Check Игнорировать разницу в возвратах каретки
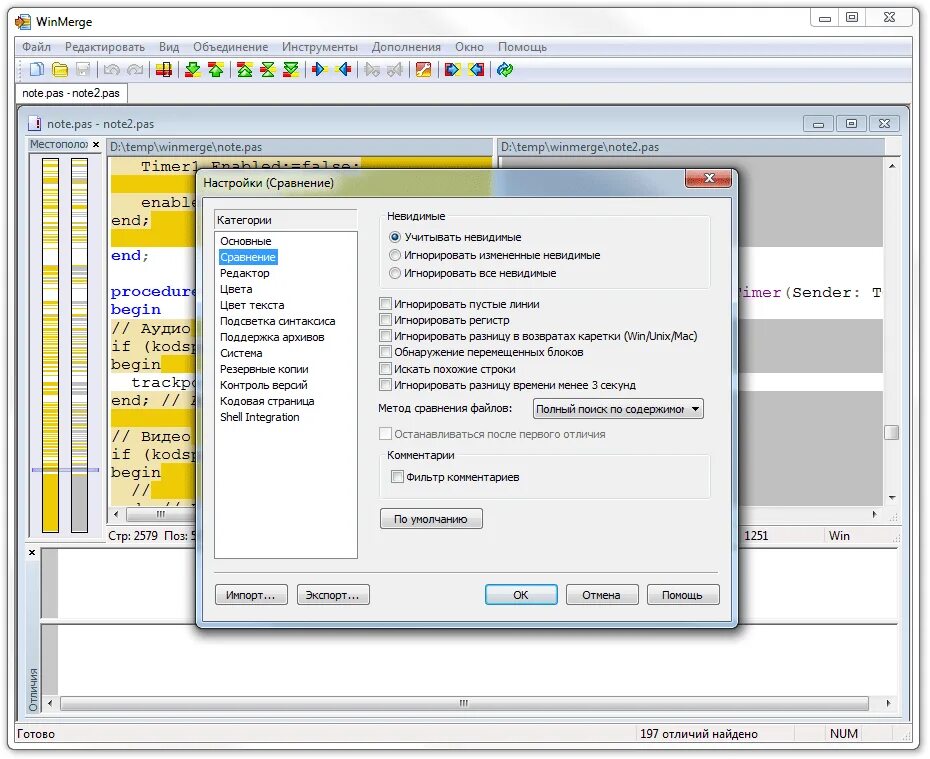This screenshot has width=930, height=759. [x=386, y=336]
